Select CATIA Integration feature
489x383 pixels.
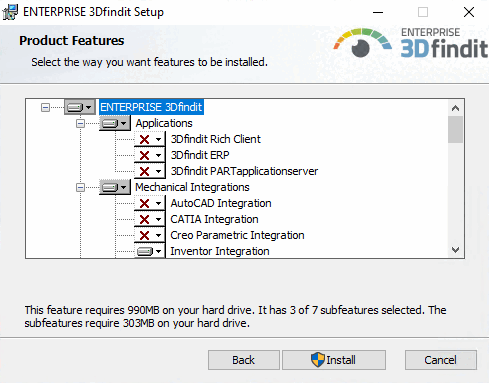[214, 219]
